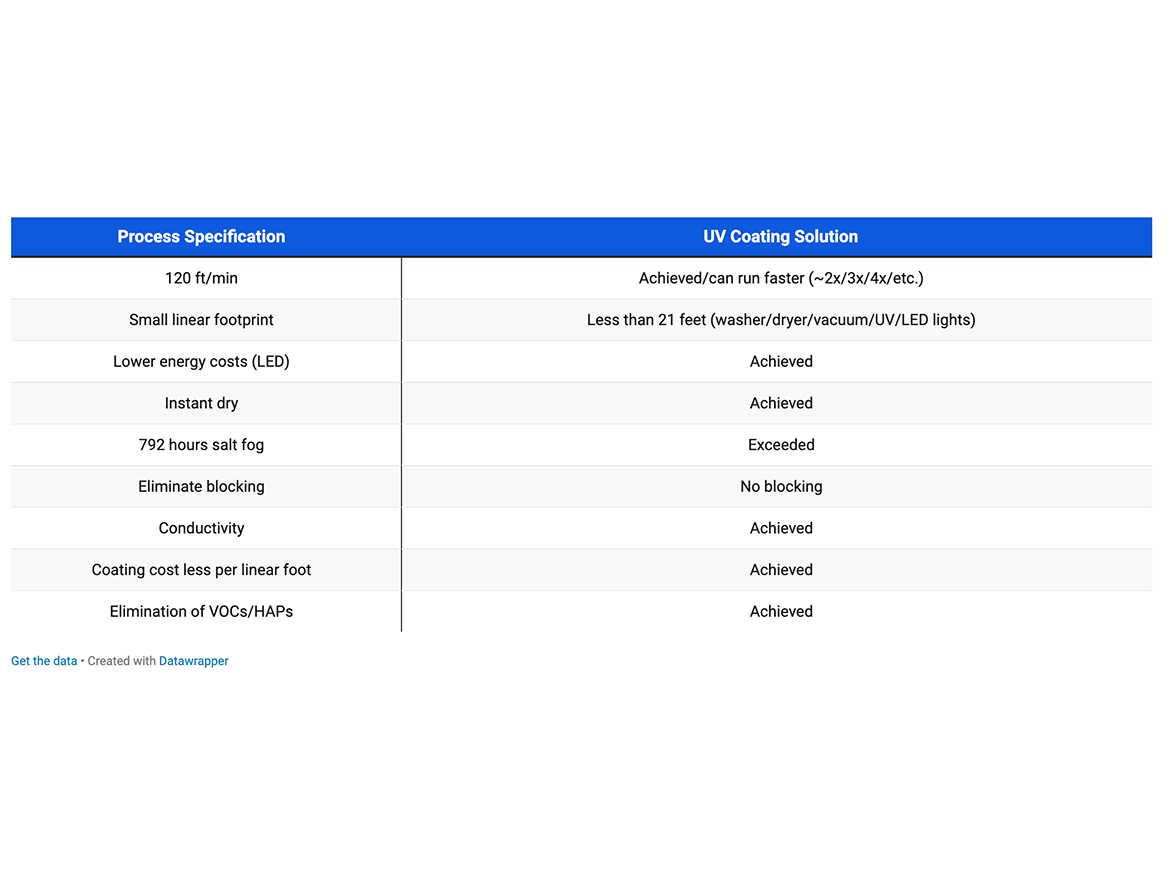Click the 'UV Coating Solution' column header
The image size is (1170, 878).
tap(780, 237)
